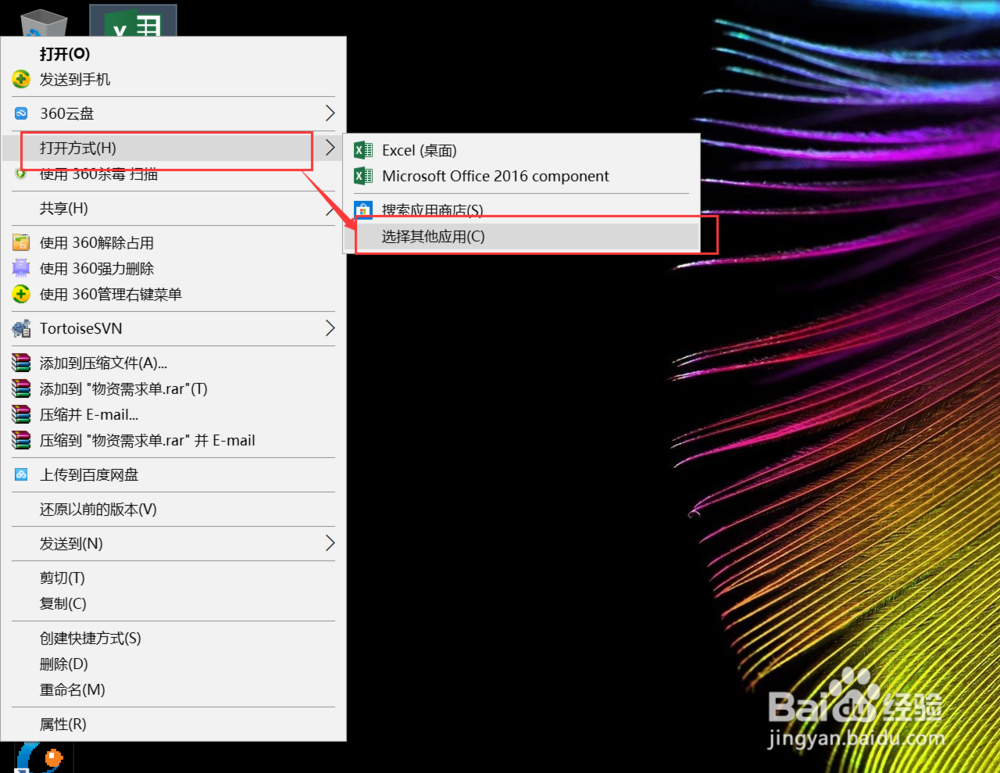The height and width of the screenshot is (773, 1000).
Task: Open the 360云盘 menu entry
Action: [x=173, y=114]
